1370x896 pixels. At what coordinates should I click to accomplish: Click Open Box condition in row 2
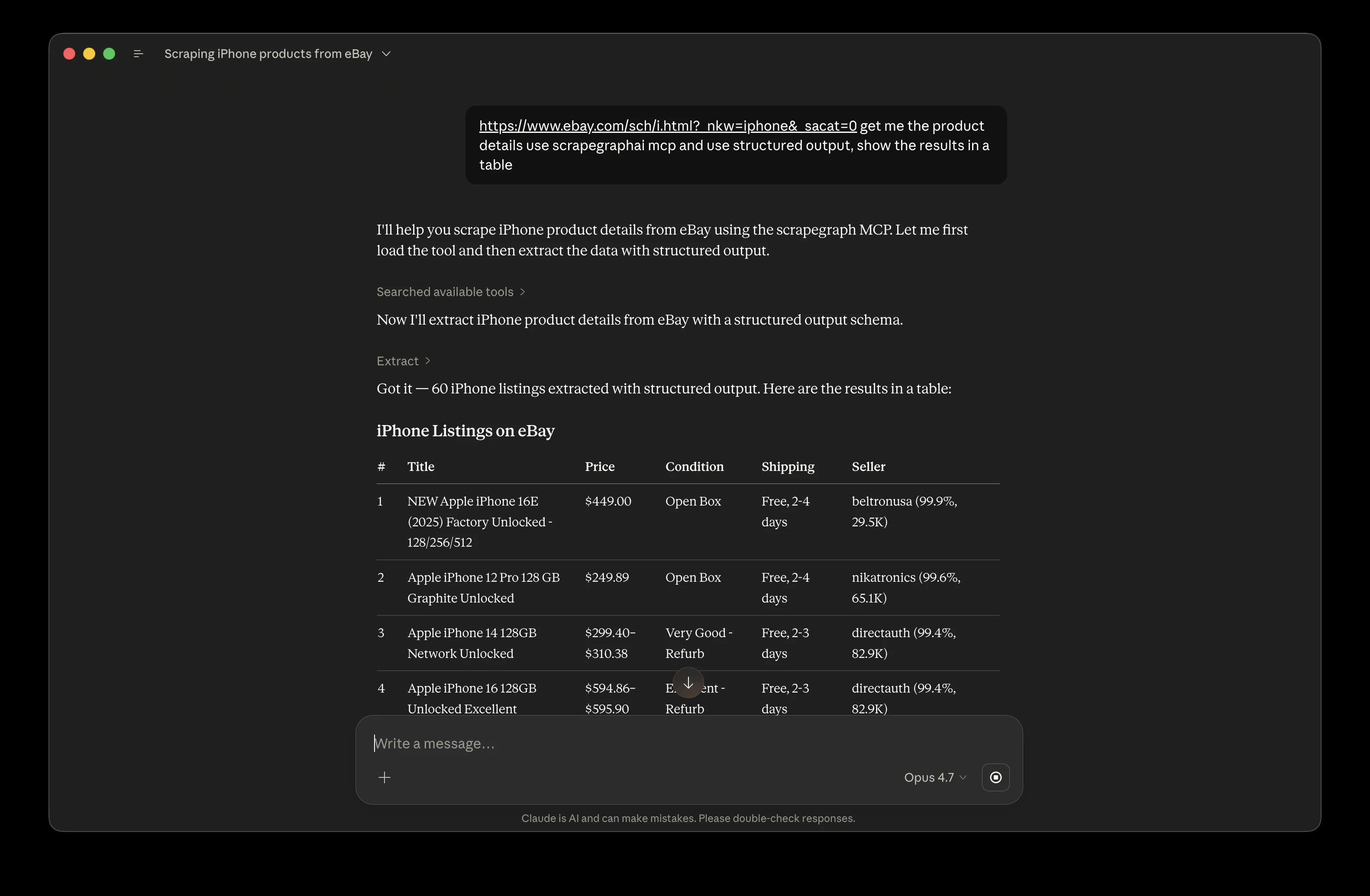[x=693, y=577]
